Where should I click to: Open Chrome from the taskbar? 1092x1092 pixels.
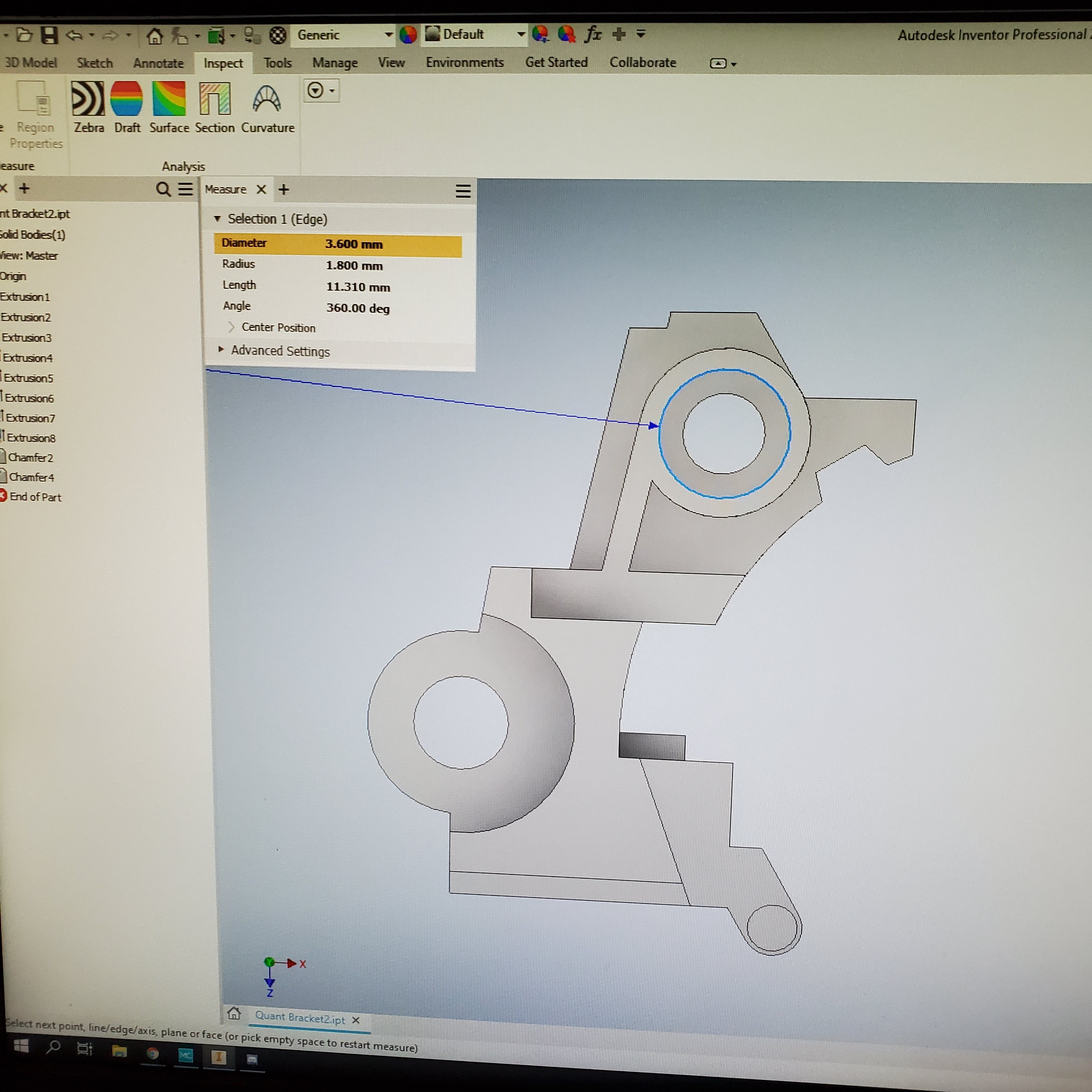[x=152, y=1053]
